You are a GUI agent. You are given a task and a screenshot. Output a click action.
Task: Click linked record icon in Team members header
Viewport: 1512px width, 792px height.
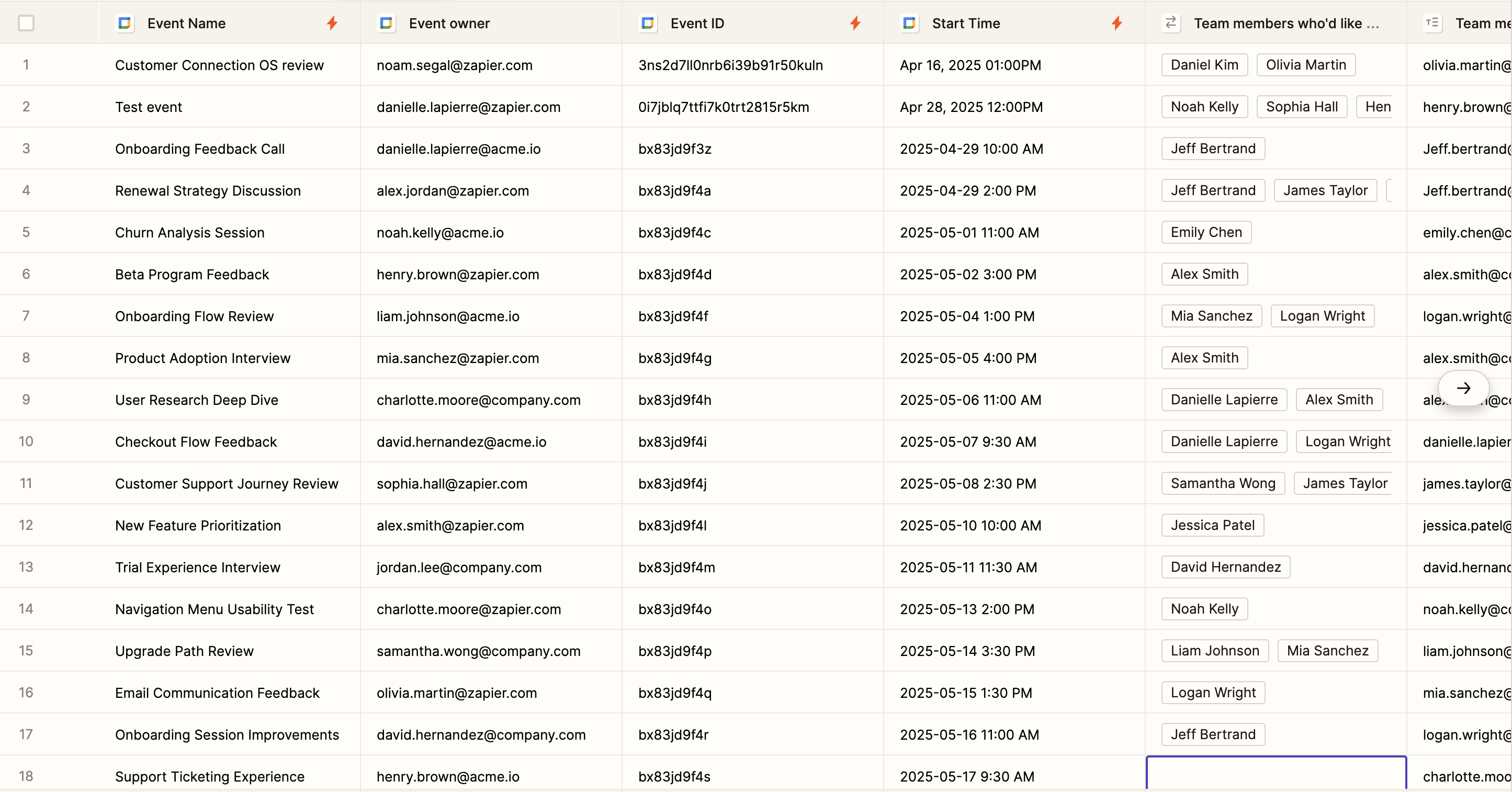(x=1170, y=24)
